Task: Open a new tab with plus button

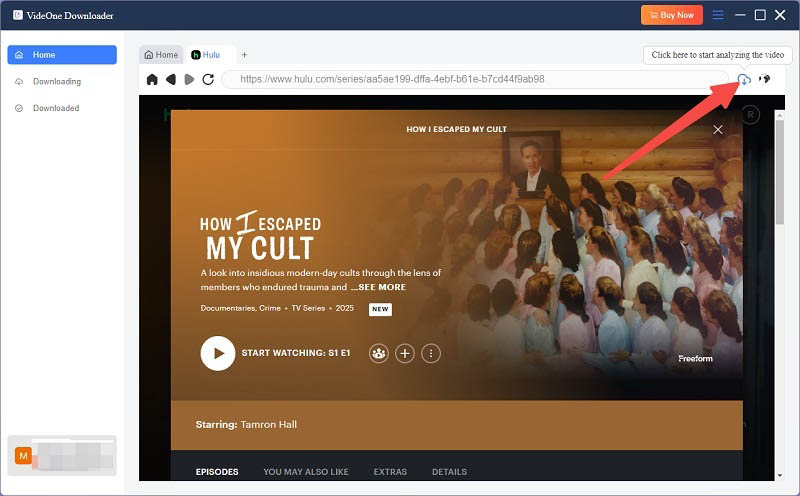Action: pos(244,55)
